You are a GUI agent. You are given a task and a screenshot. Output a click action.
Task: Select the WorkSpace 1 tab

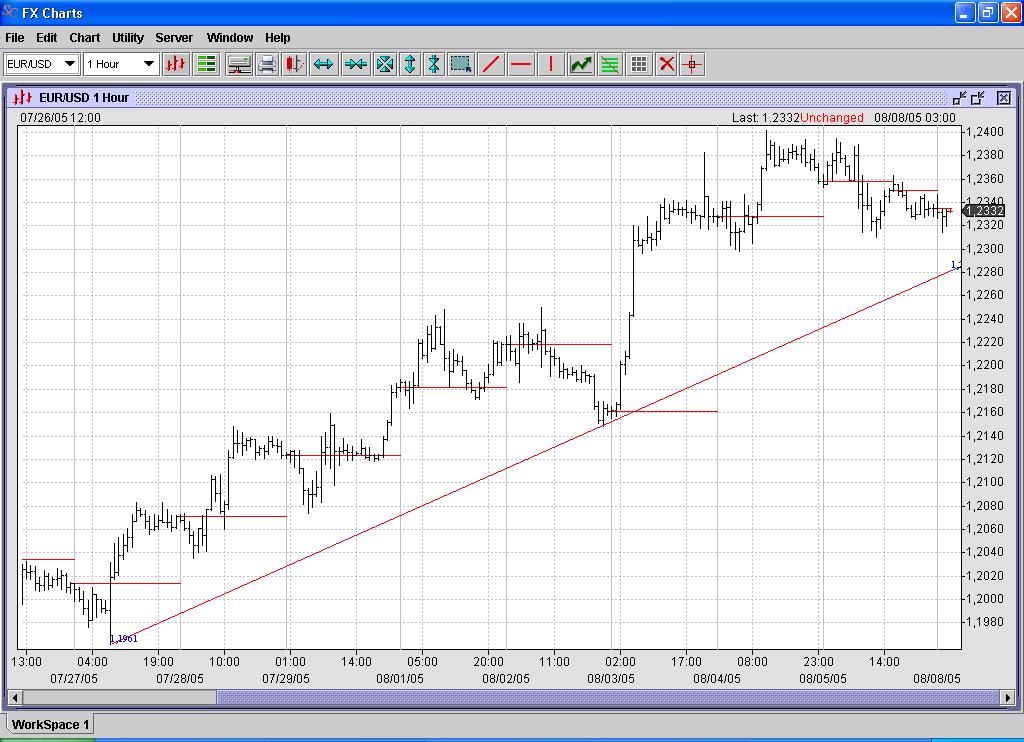(x=50, y=724)
